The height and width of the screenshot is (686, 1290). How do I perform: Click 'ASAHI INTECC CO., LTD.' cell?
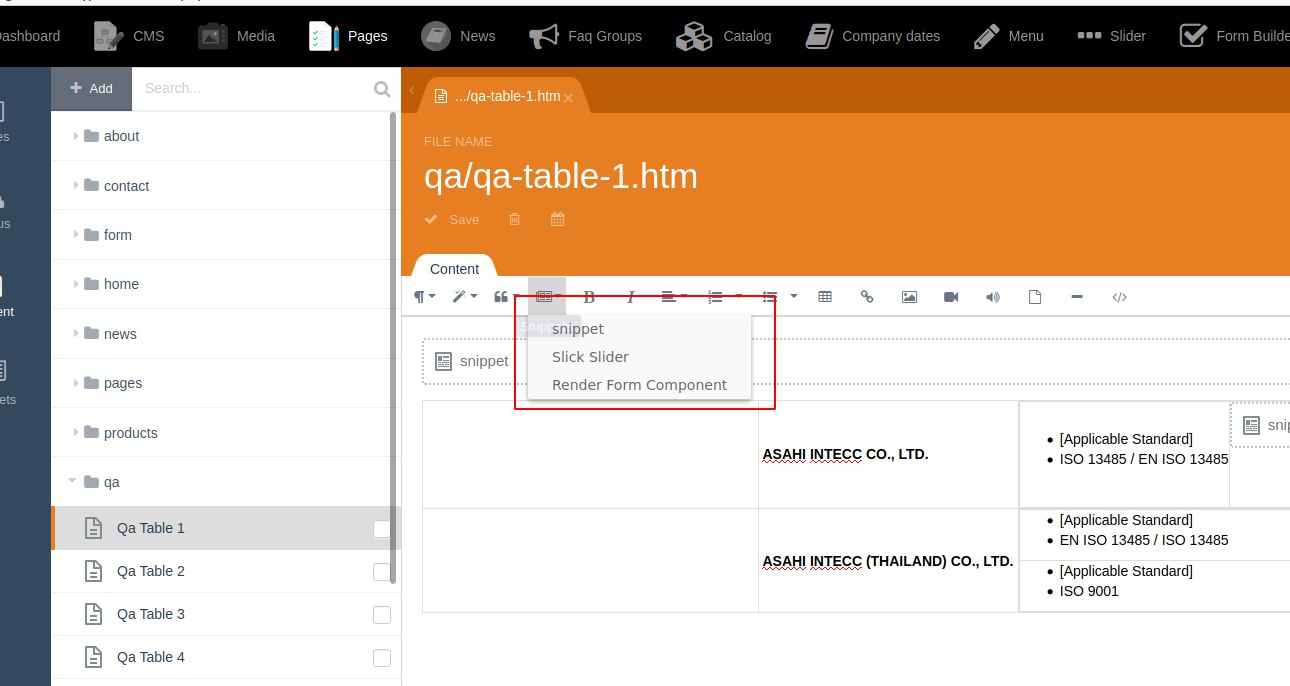pyautogui.click(x=889, y=454)
